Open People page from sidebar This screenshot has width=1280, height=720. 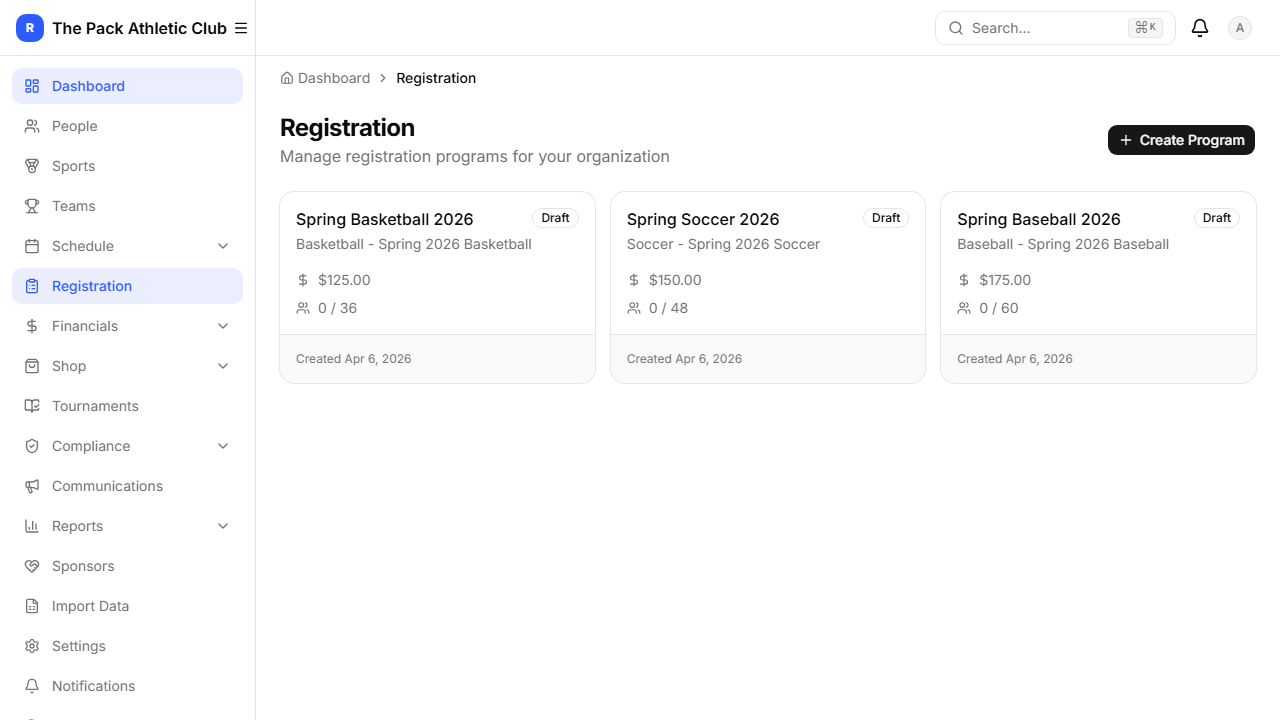pyautogui.click(x=127, y=126)
